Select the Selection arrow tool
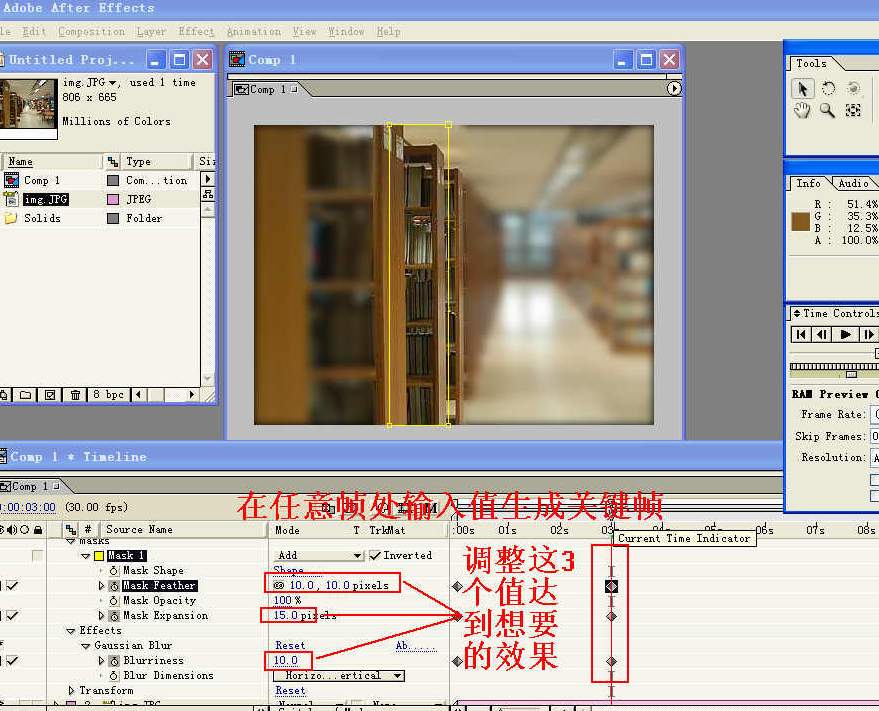The width and height of the screenshot is (879, 711). 802,89
